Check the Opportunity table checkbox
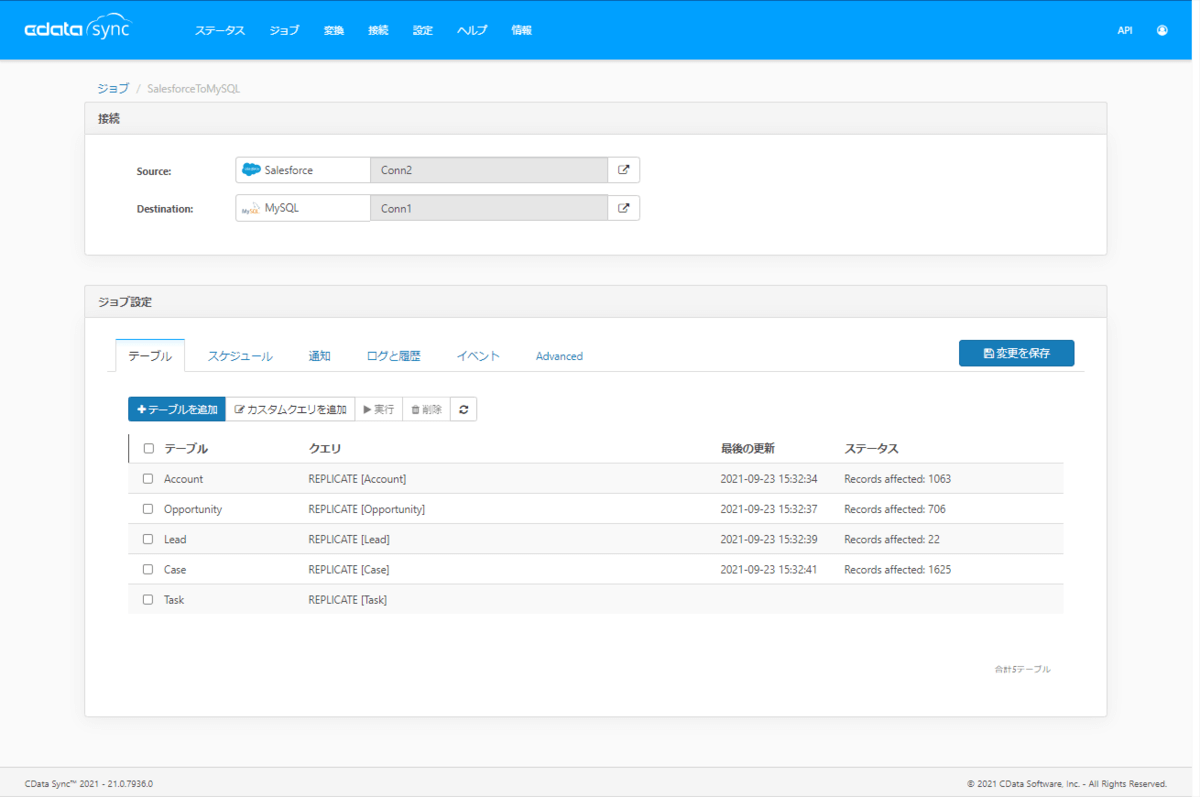This screenshot has width=1200, height=797. [x=148, y=509]
